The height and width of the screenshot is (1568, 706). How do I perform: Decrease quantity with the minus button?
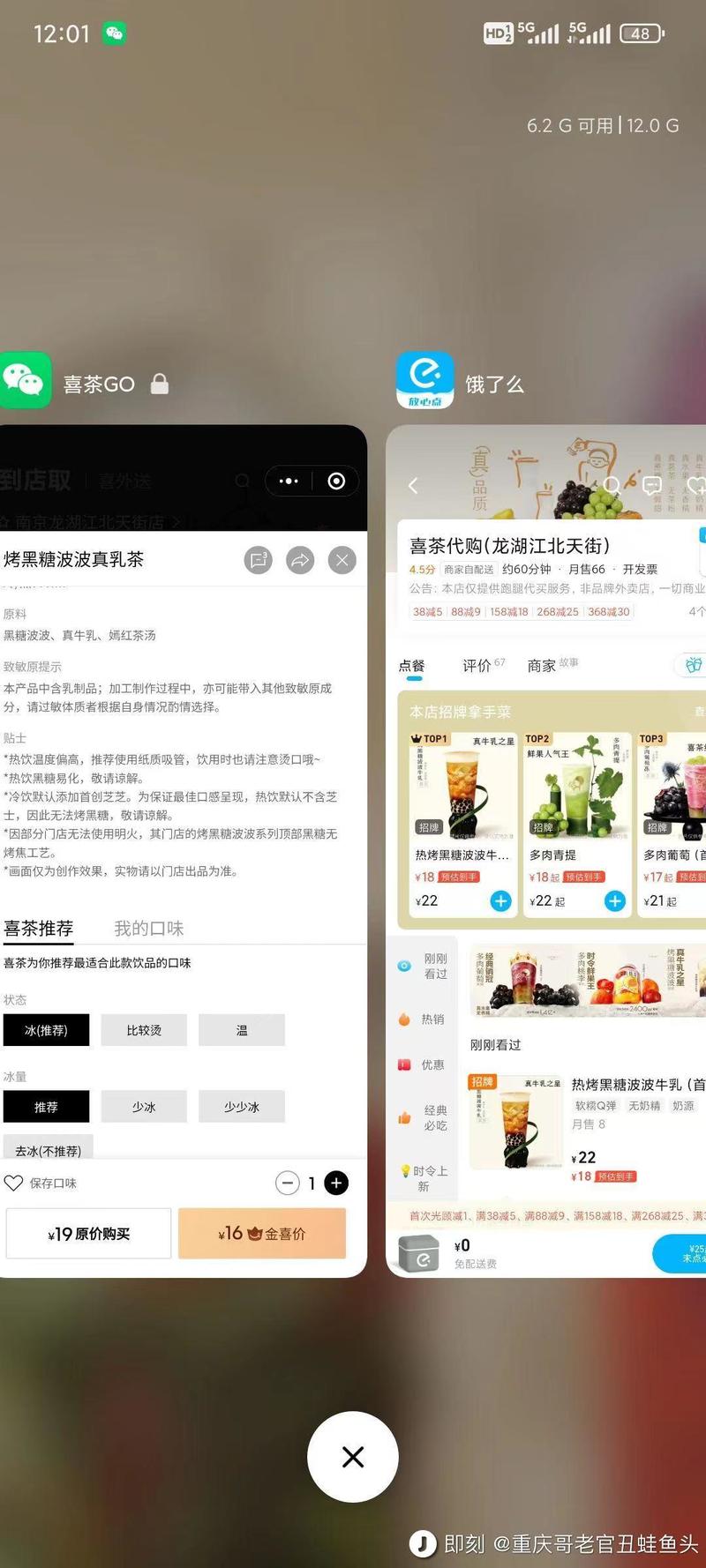tap(288, 1183)
